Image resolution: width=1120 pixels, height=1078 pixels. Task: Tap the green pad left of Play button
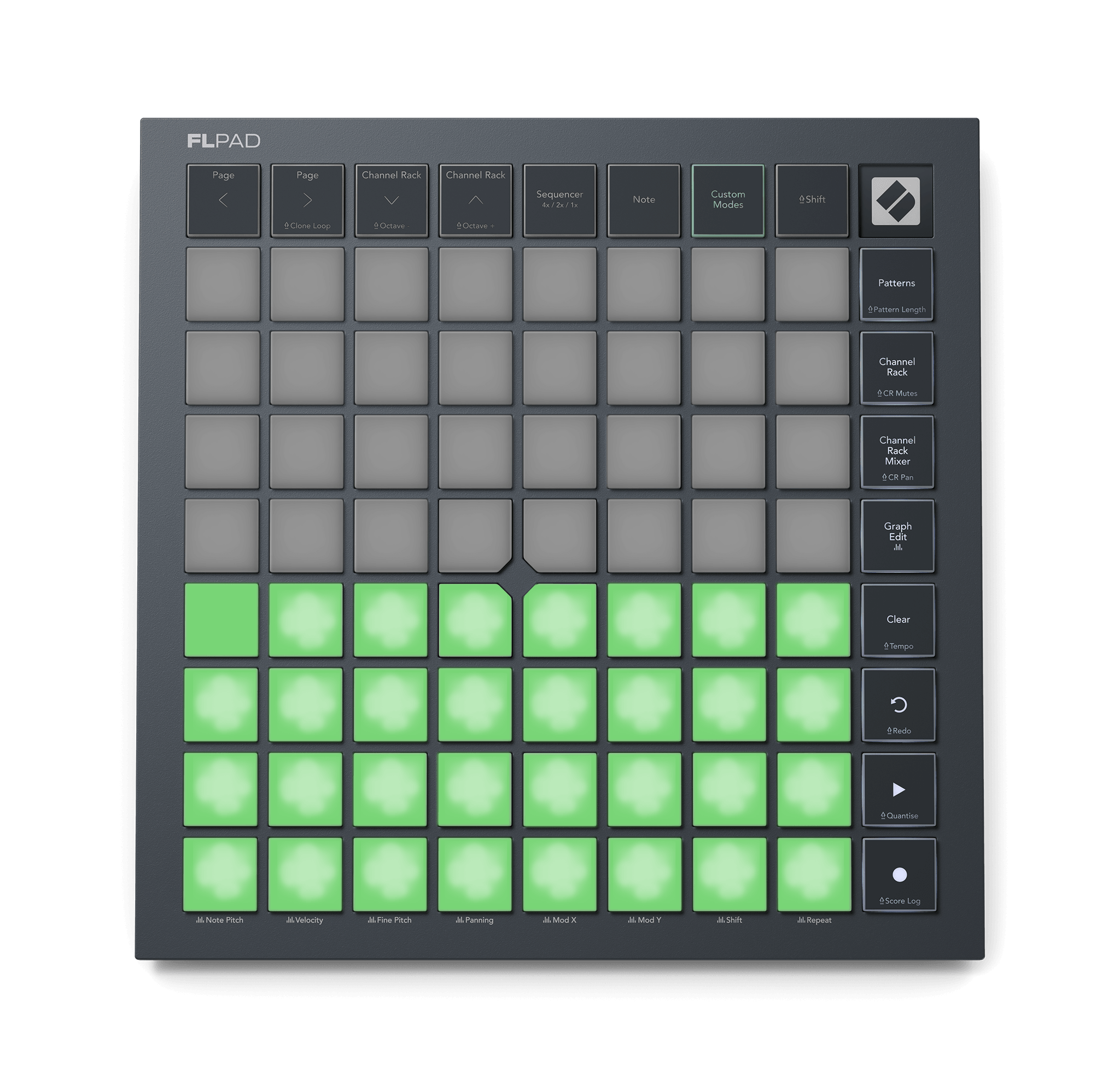[x=814, y=789]
